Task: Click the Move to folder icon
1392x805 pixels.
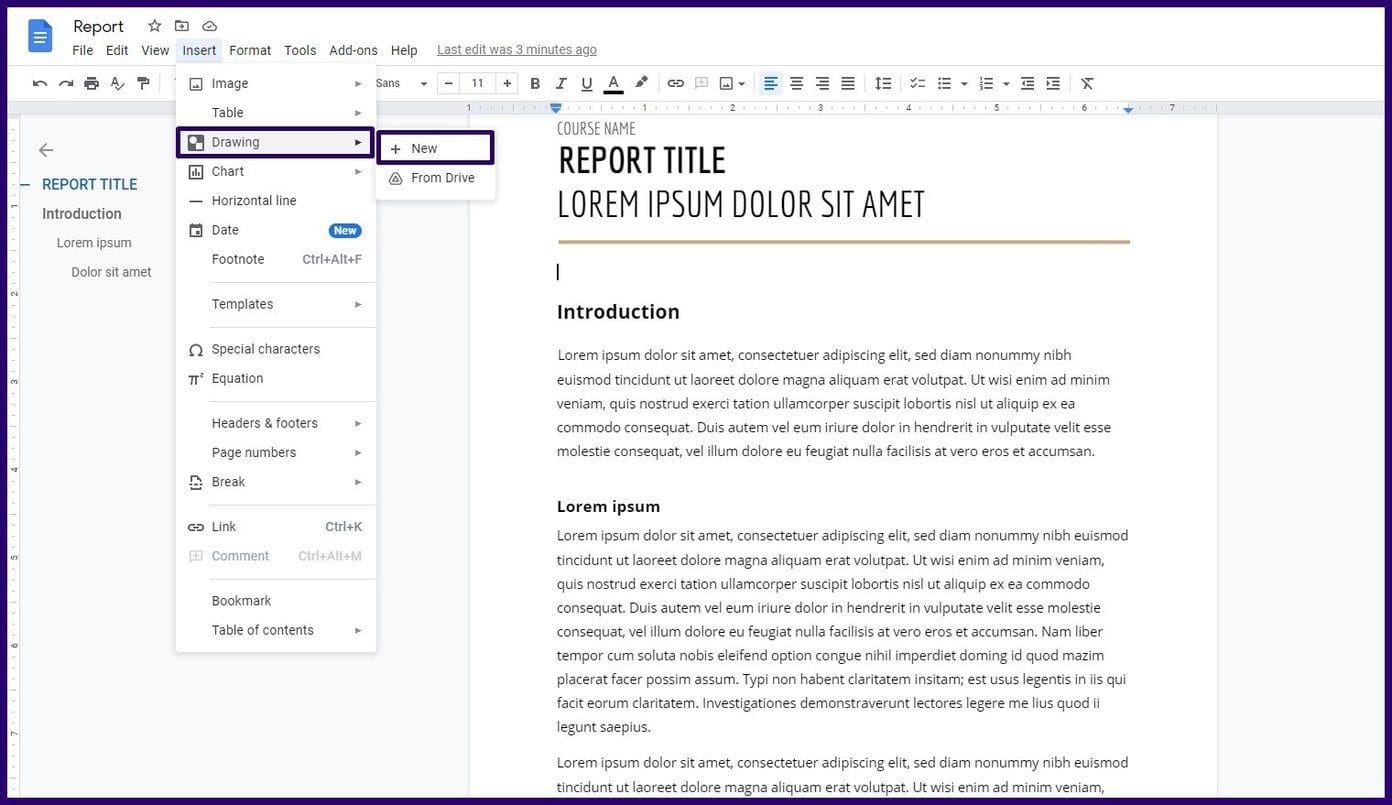Action: pos(182,26)
